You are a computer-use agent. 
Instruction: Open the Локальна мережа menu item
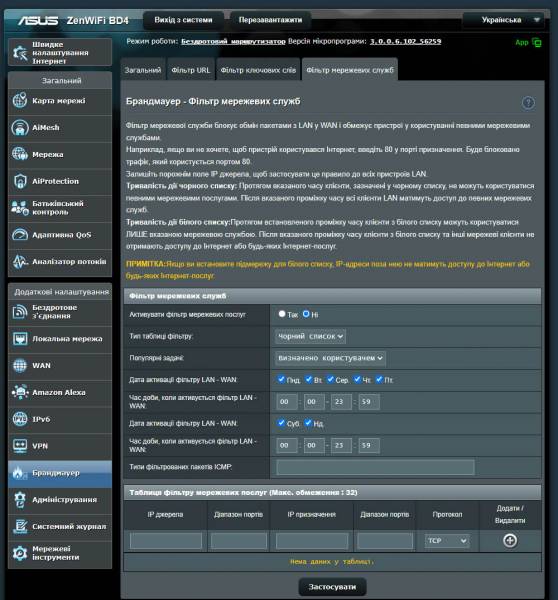(x=60, y=339)
